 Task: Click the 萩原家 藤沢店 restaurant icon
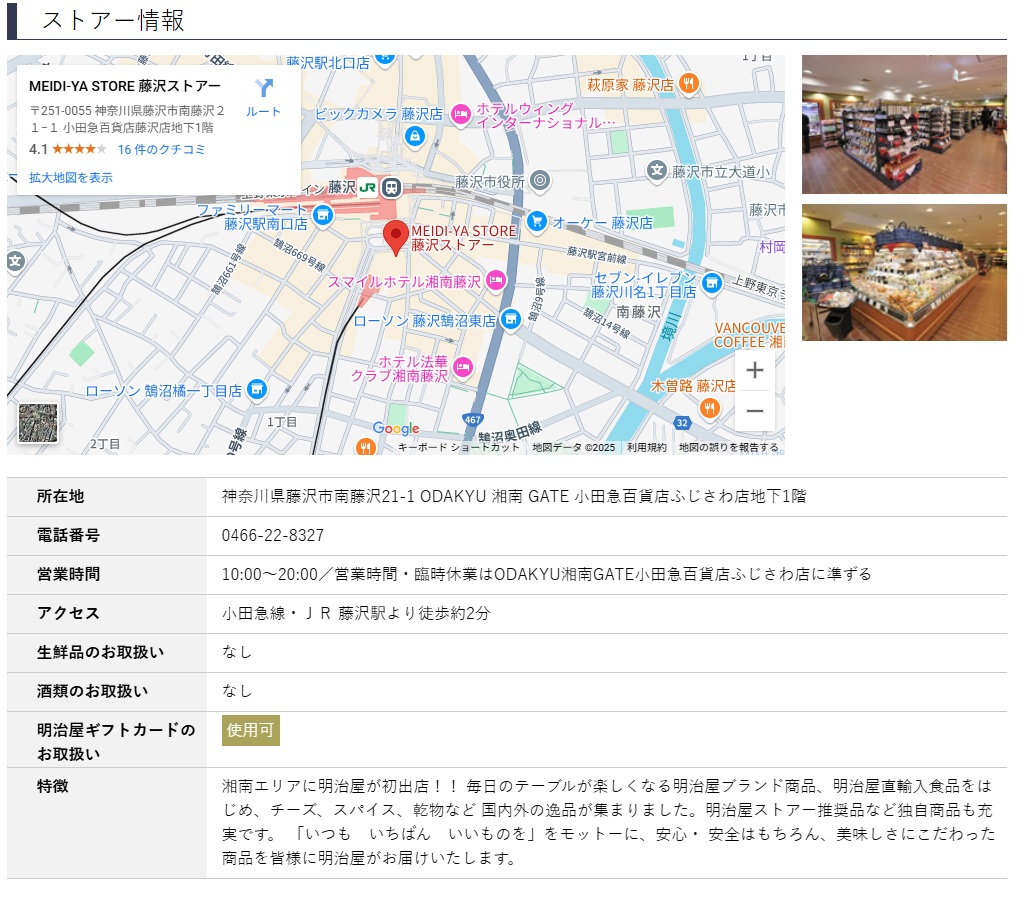(688, 83)
